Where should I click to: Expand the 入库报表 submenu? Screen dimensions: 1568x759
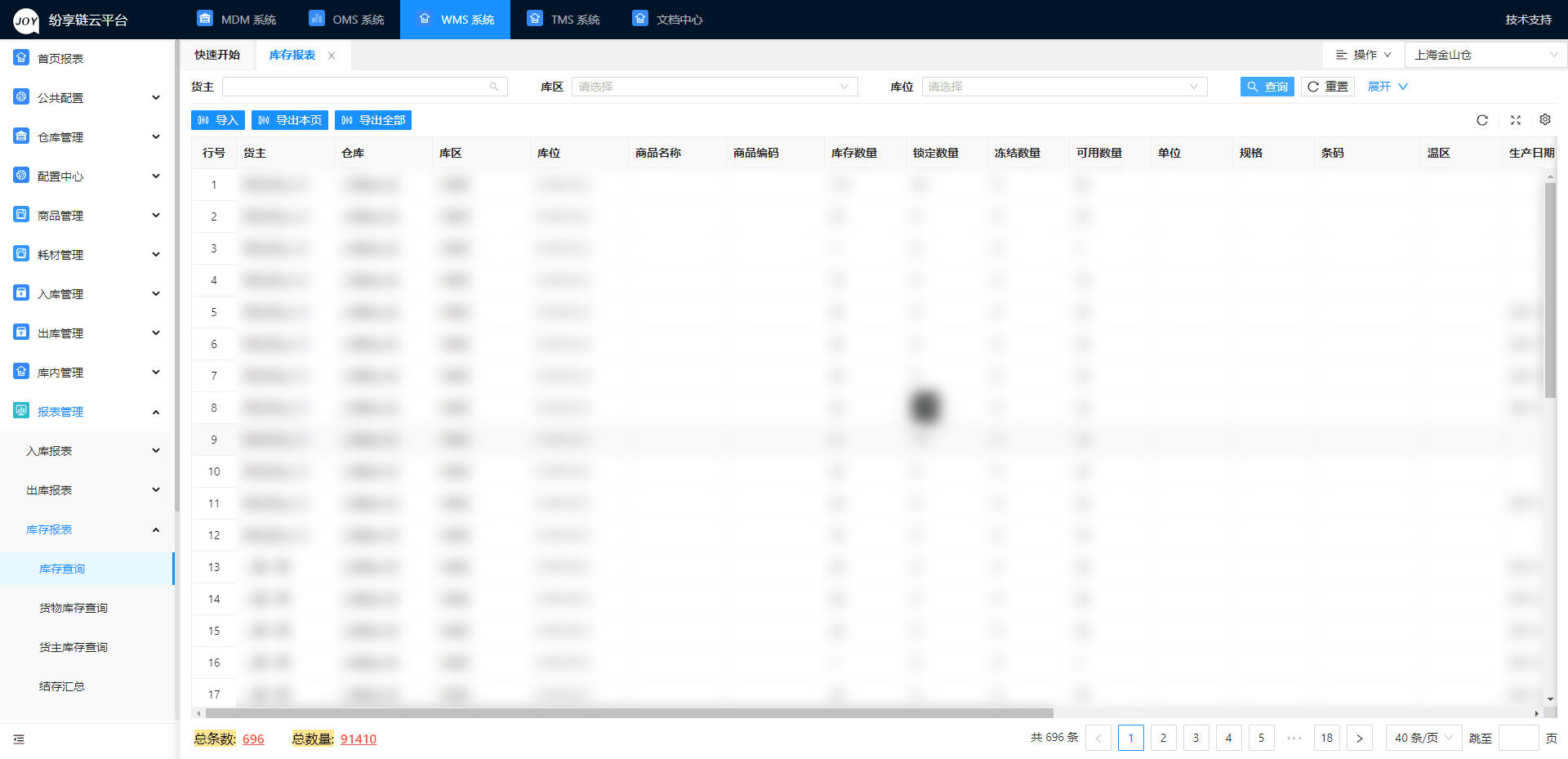click(87, 451)
